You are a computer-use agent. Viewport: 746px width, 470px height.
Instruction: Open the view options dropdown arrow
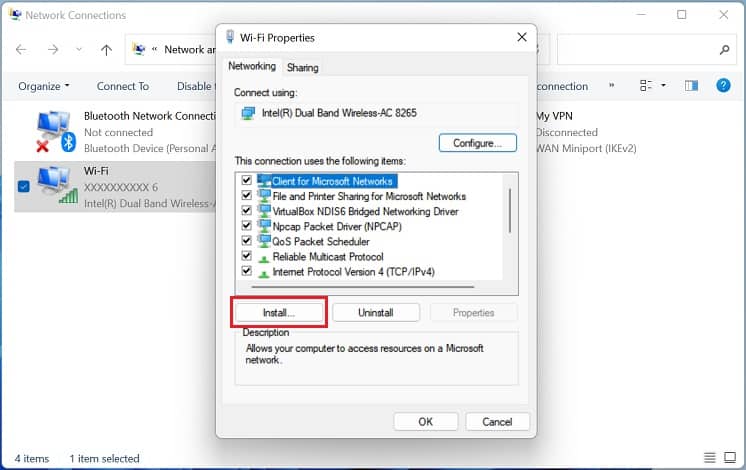663,86
